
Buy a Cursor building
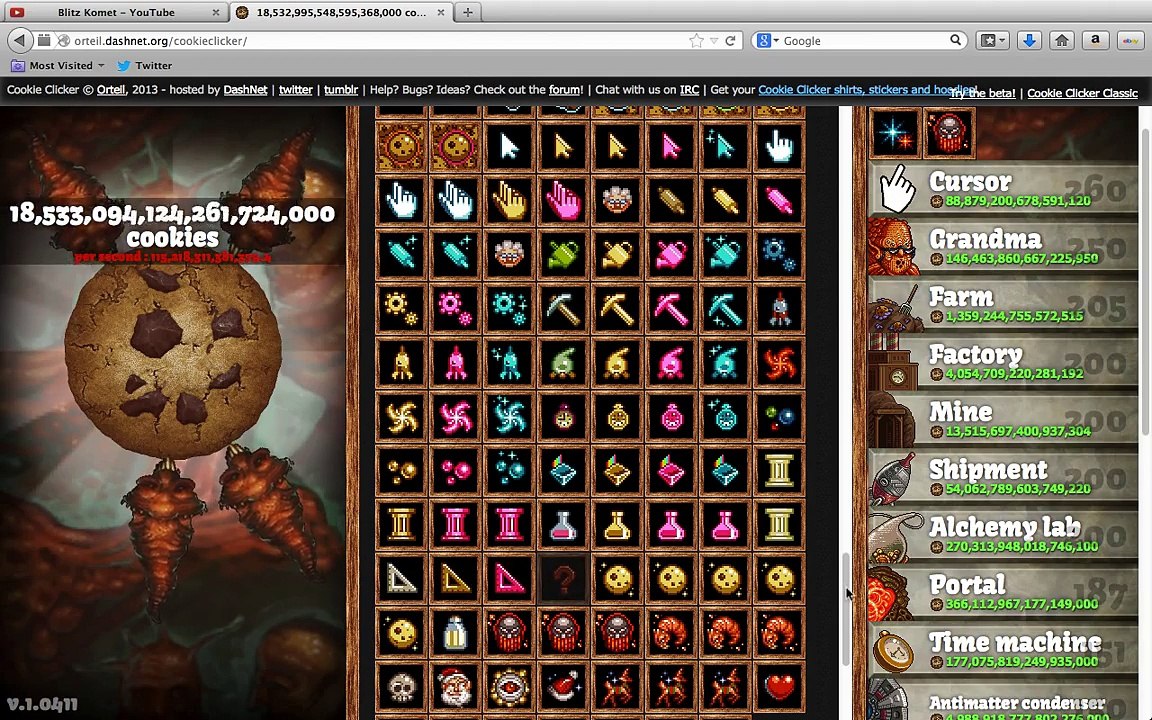point(1003,190)
